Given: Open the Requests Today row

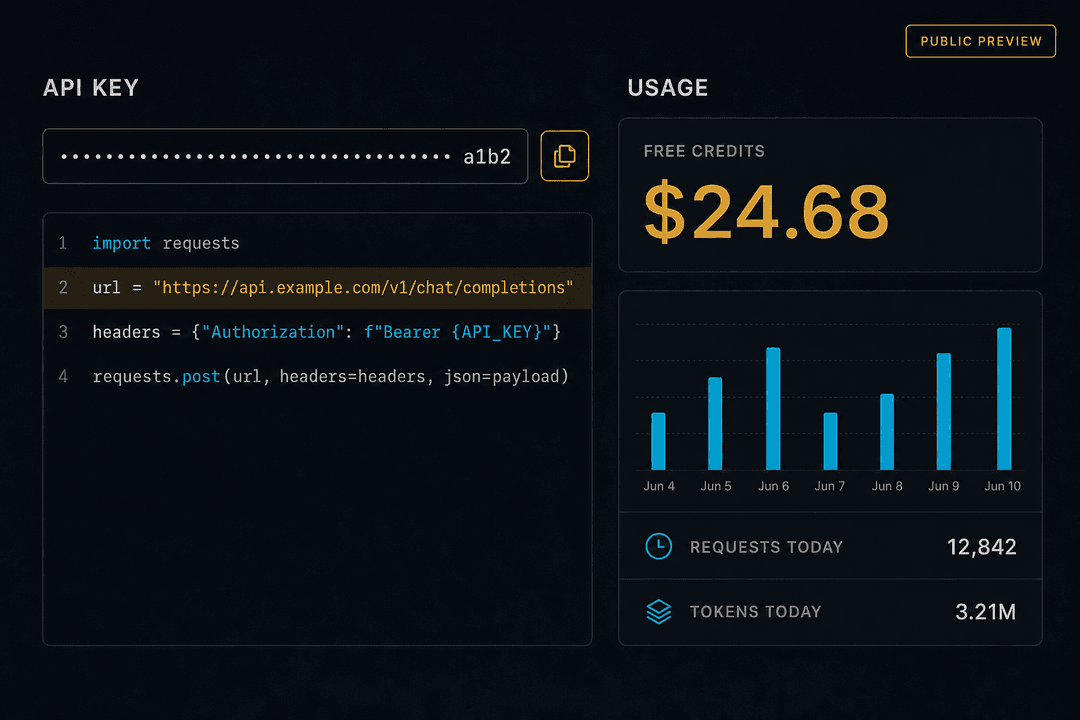Looking at the screenshot, I should (x=830, y=546).
